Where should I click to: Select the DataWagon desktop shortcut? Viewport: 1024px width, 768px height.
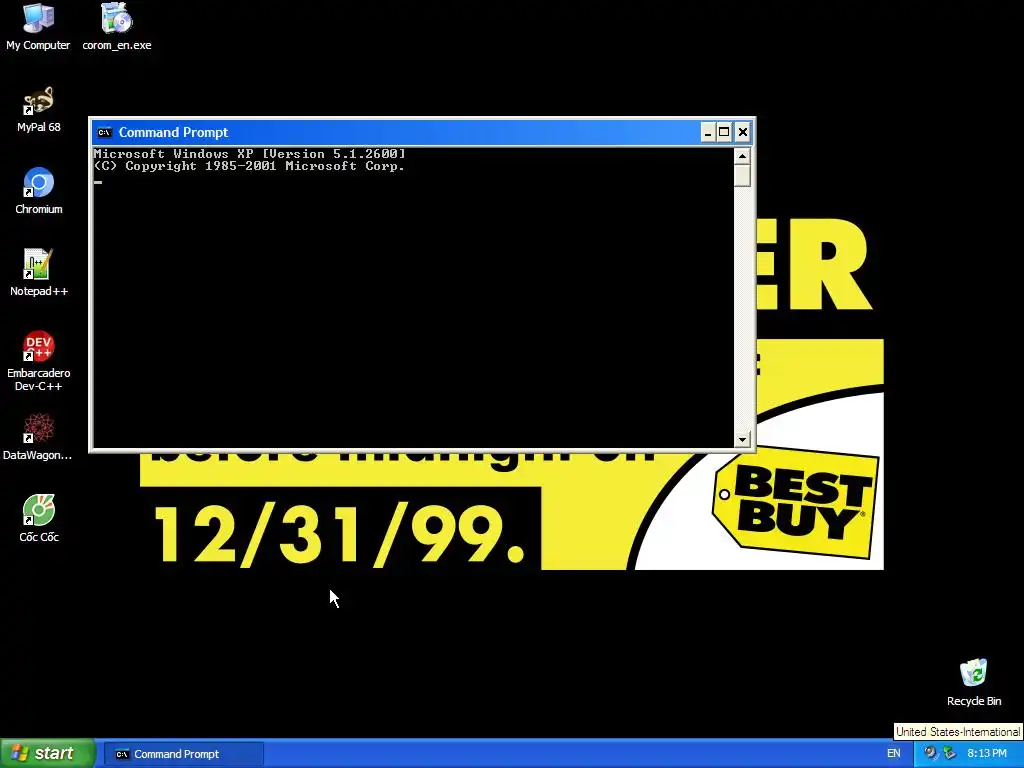[39, 437]
